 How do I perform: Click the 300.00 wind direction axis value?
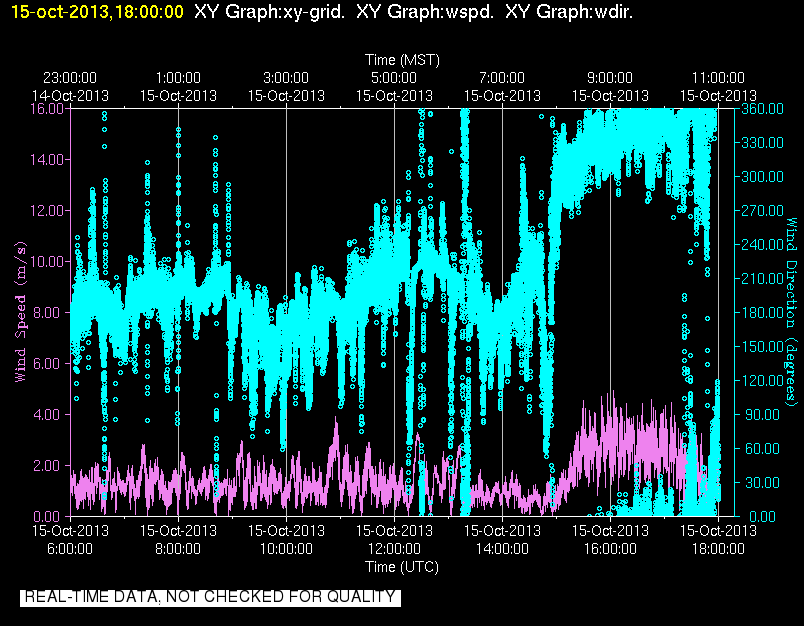tap(762, 177)
